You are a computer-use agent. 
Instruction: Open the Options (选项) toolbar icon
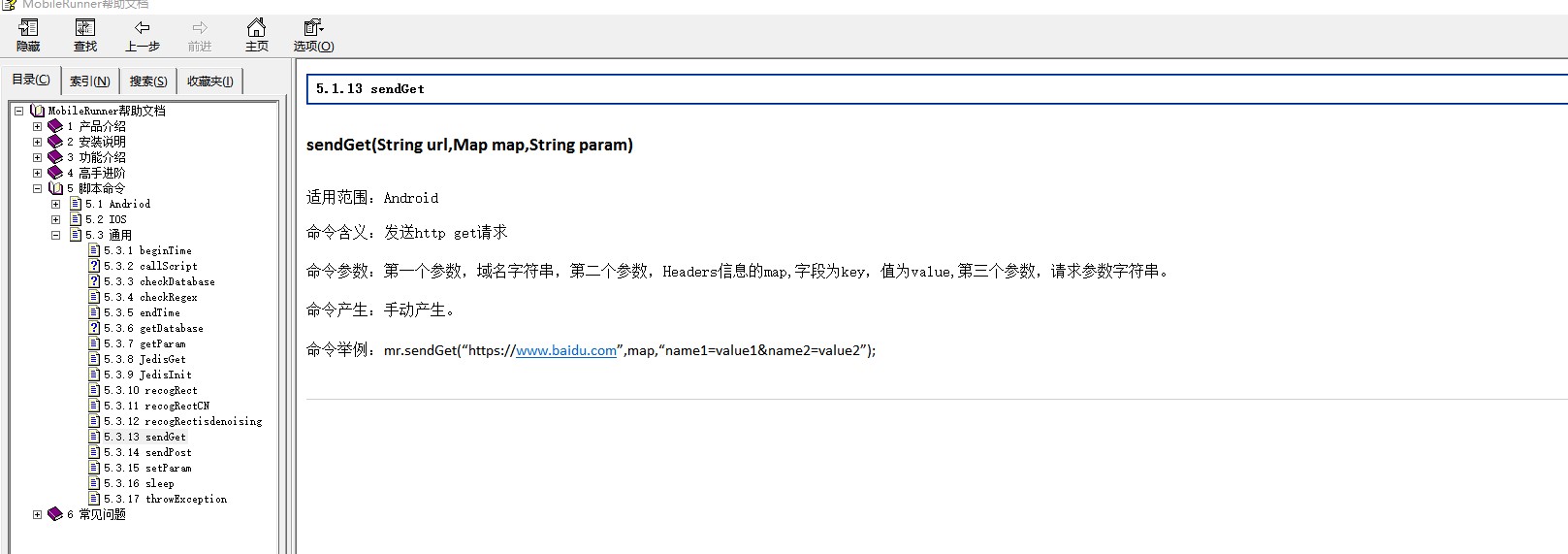pos(313,27)
